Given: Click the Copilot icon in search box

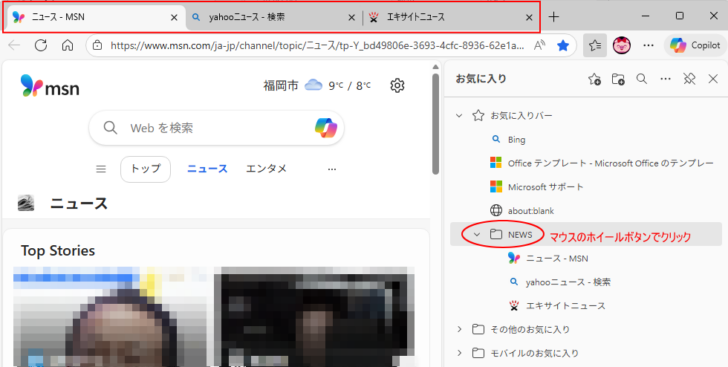Looking at the screenshot, I should pos(325,128).
